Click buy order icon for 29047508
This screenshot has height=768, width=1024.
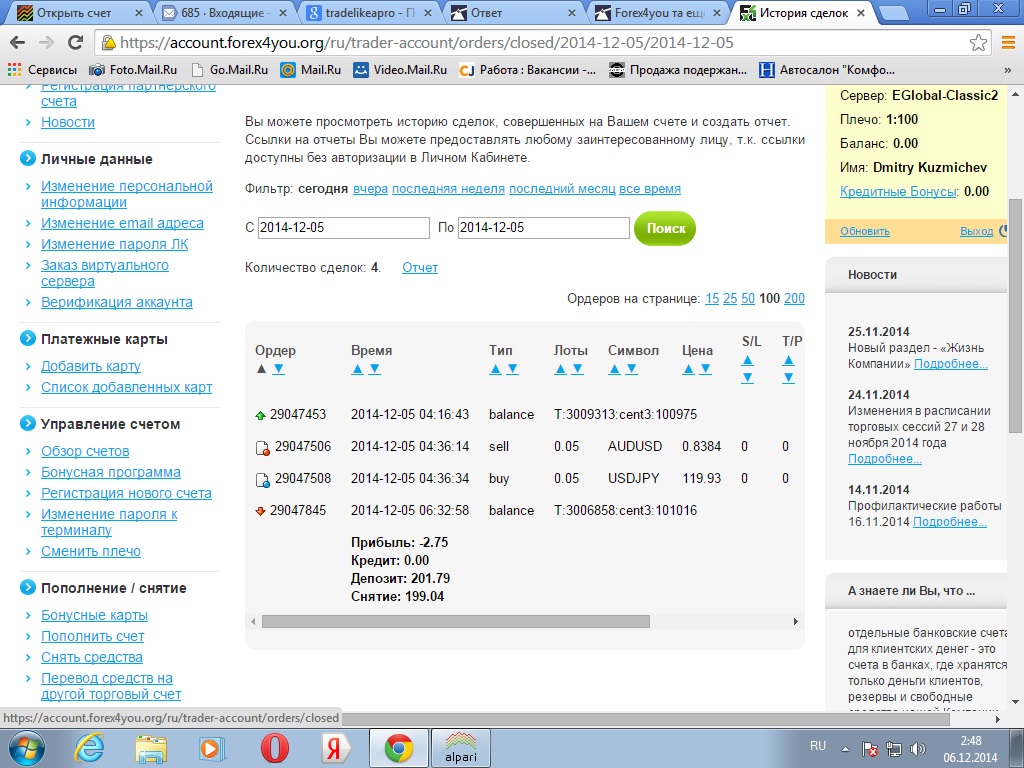click(262, 480)
